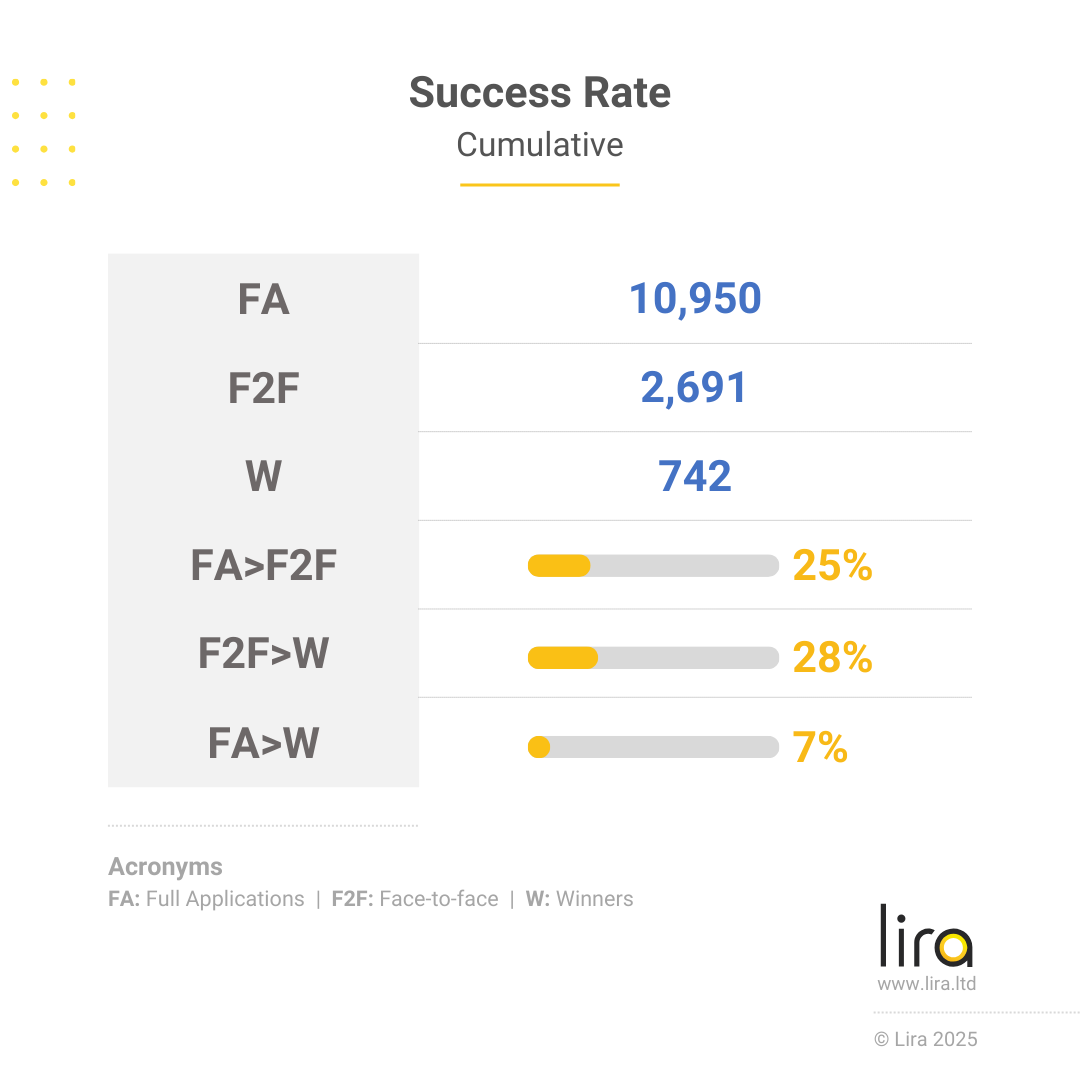Click the © Lira 2025 copyright text
Screen dimensions: 1080x1080
point(926,1039)
